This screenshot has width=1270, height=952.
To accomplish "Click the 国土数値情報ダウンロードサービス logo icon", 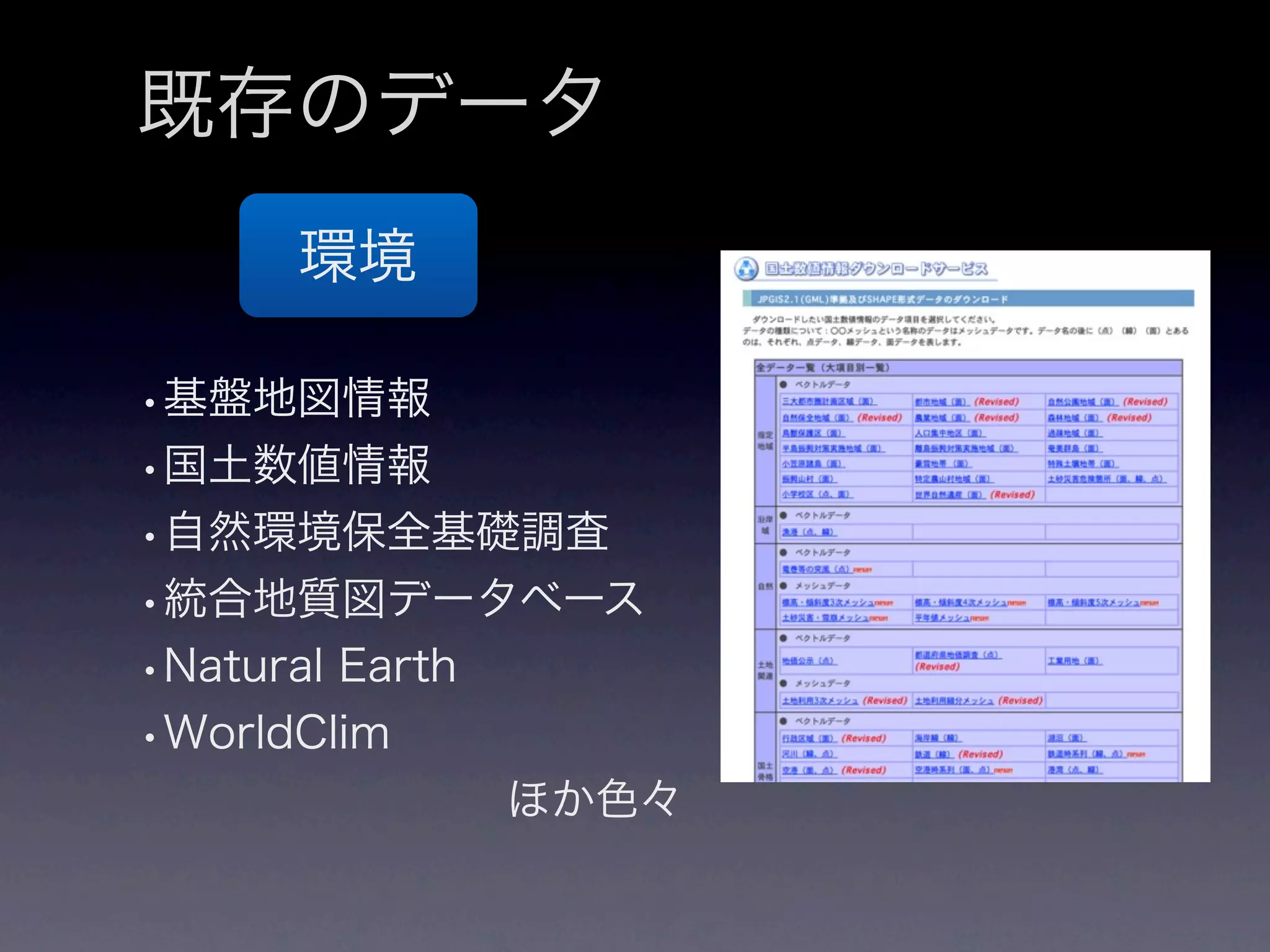I will click(746, 269).
